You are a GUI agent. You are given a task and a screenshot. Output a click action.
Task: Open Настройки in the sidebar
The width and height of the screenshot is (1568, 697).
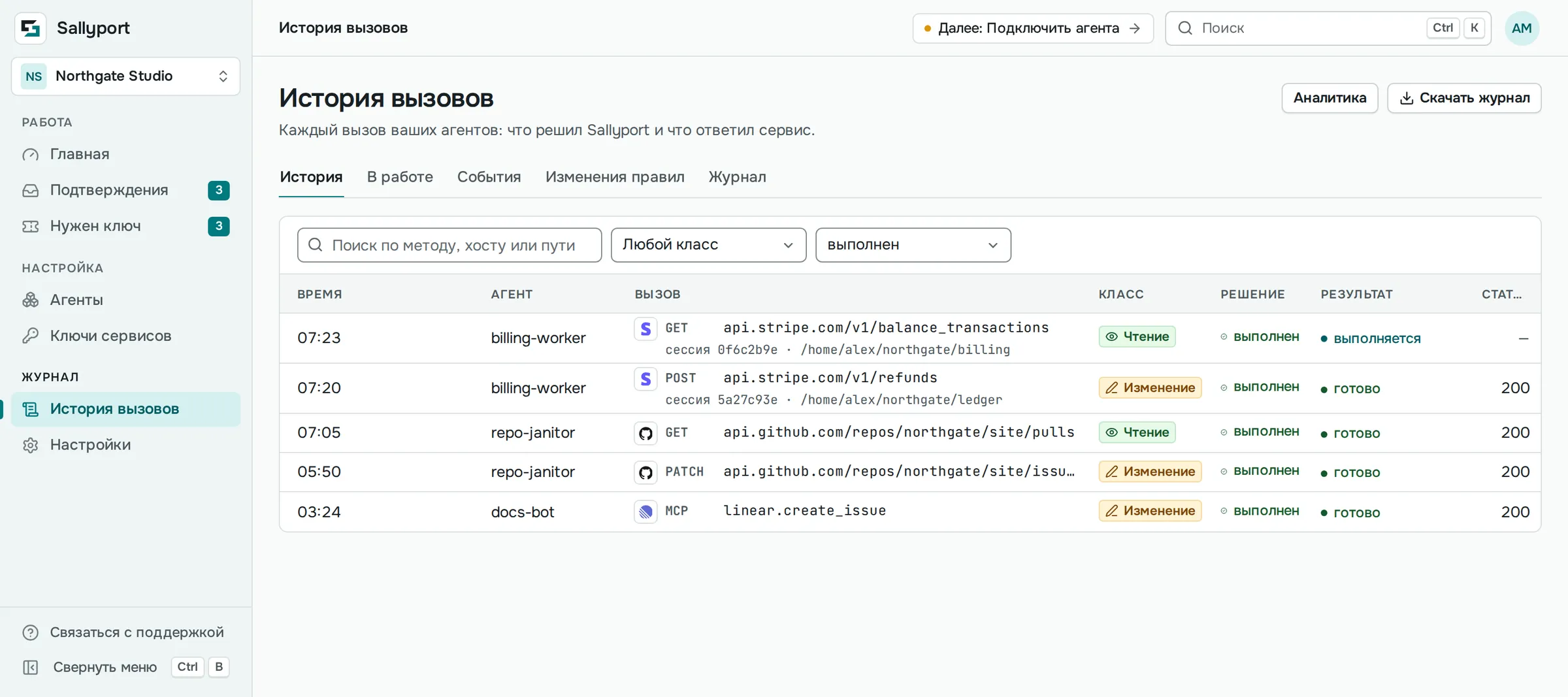125,445
